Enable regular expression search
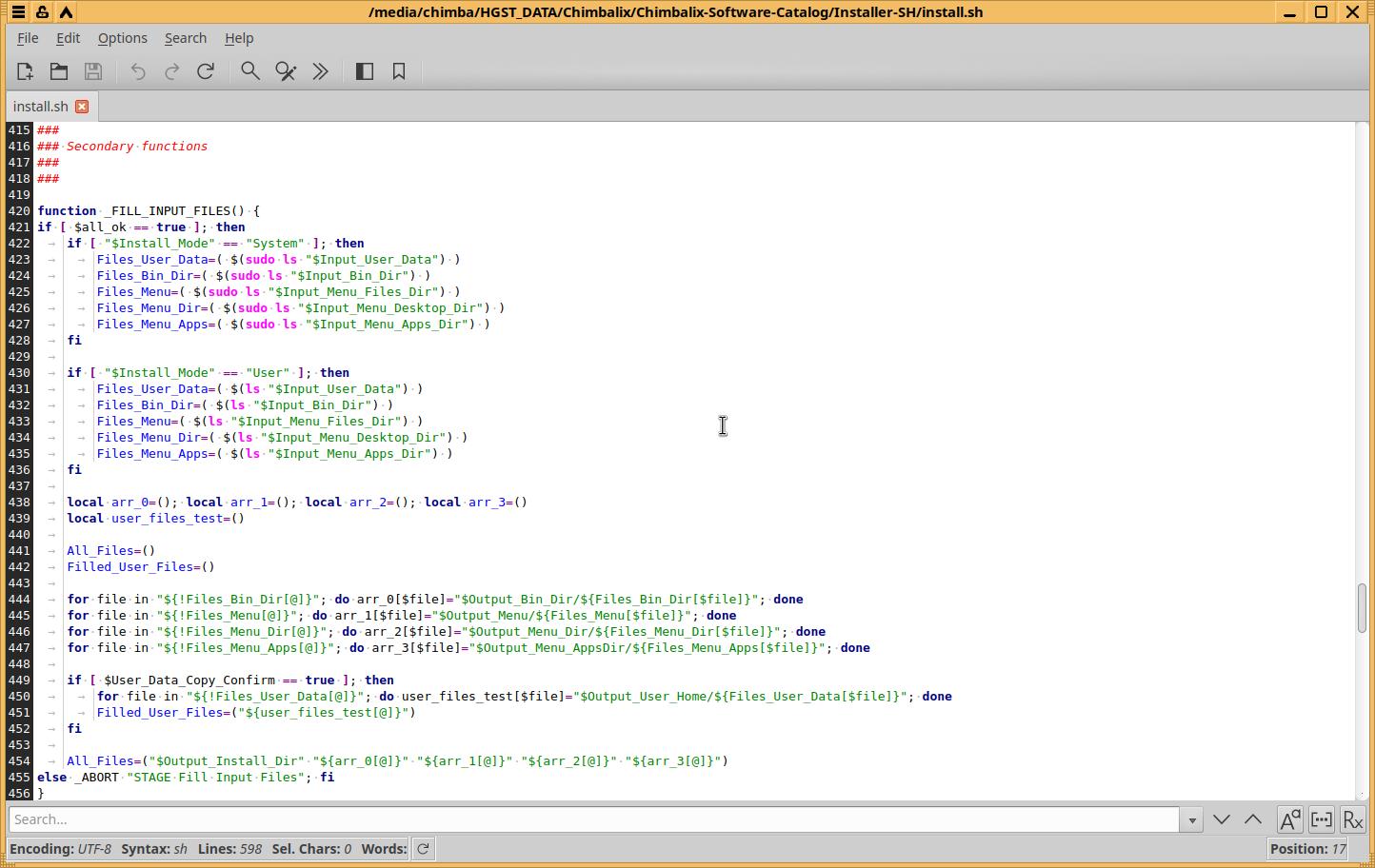Image resolution: width=1375 pixels, height=868 pixels. [1352, 819]
